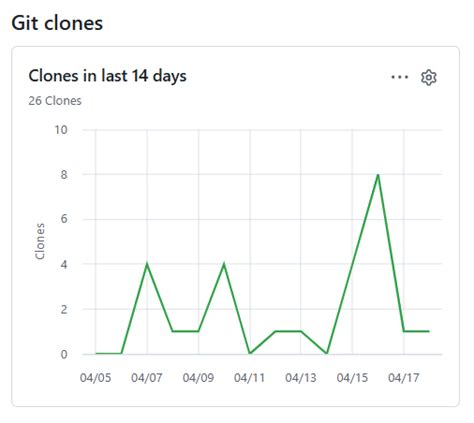Click the zero point before 04/15

coord(327,353)
